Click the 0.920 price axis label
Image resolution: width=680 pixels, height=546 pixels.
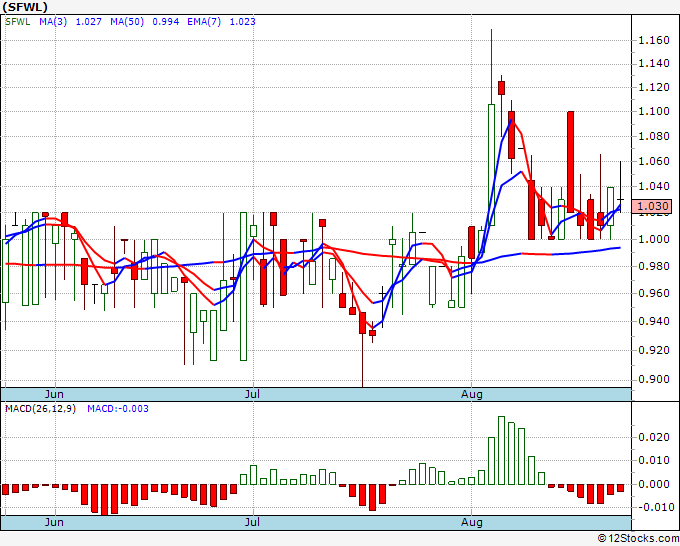(654, 350)
